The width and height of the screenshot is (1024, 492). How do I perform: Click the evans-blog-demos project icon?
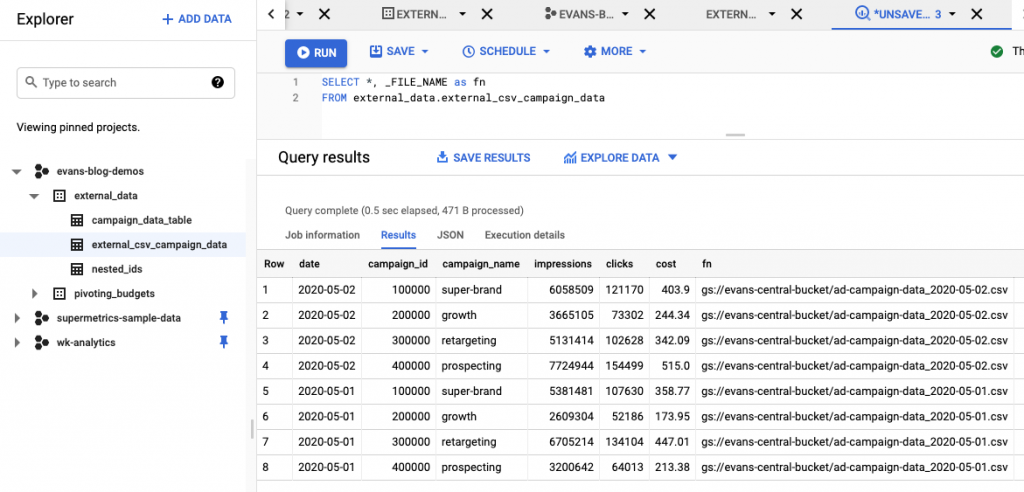pyautogui.click(x=41, y=171)
